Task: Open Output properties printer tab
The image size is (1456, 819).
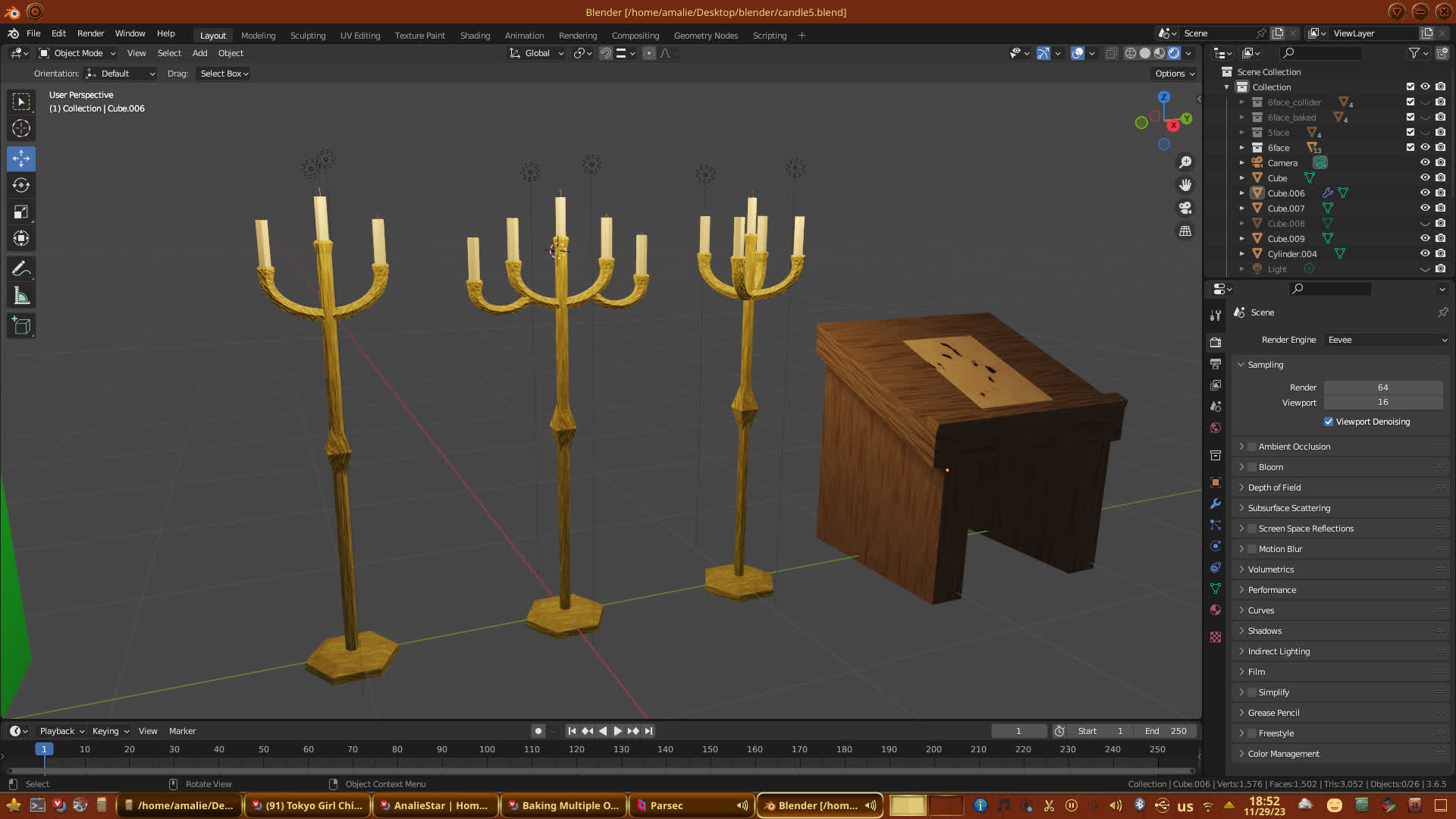Action: 1216,364
